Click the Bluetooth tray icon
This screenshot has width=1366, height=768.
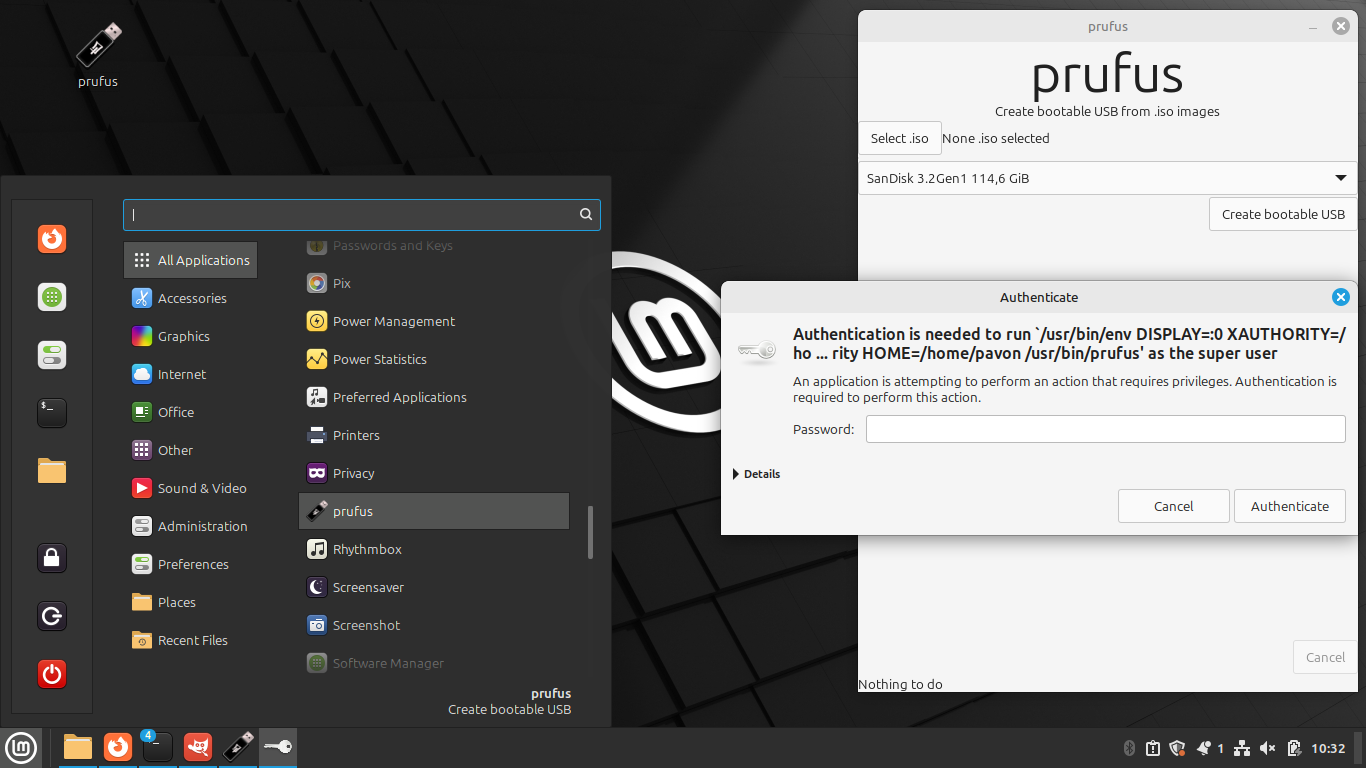(x=1129, y=748)
